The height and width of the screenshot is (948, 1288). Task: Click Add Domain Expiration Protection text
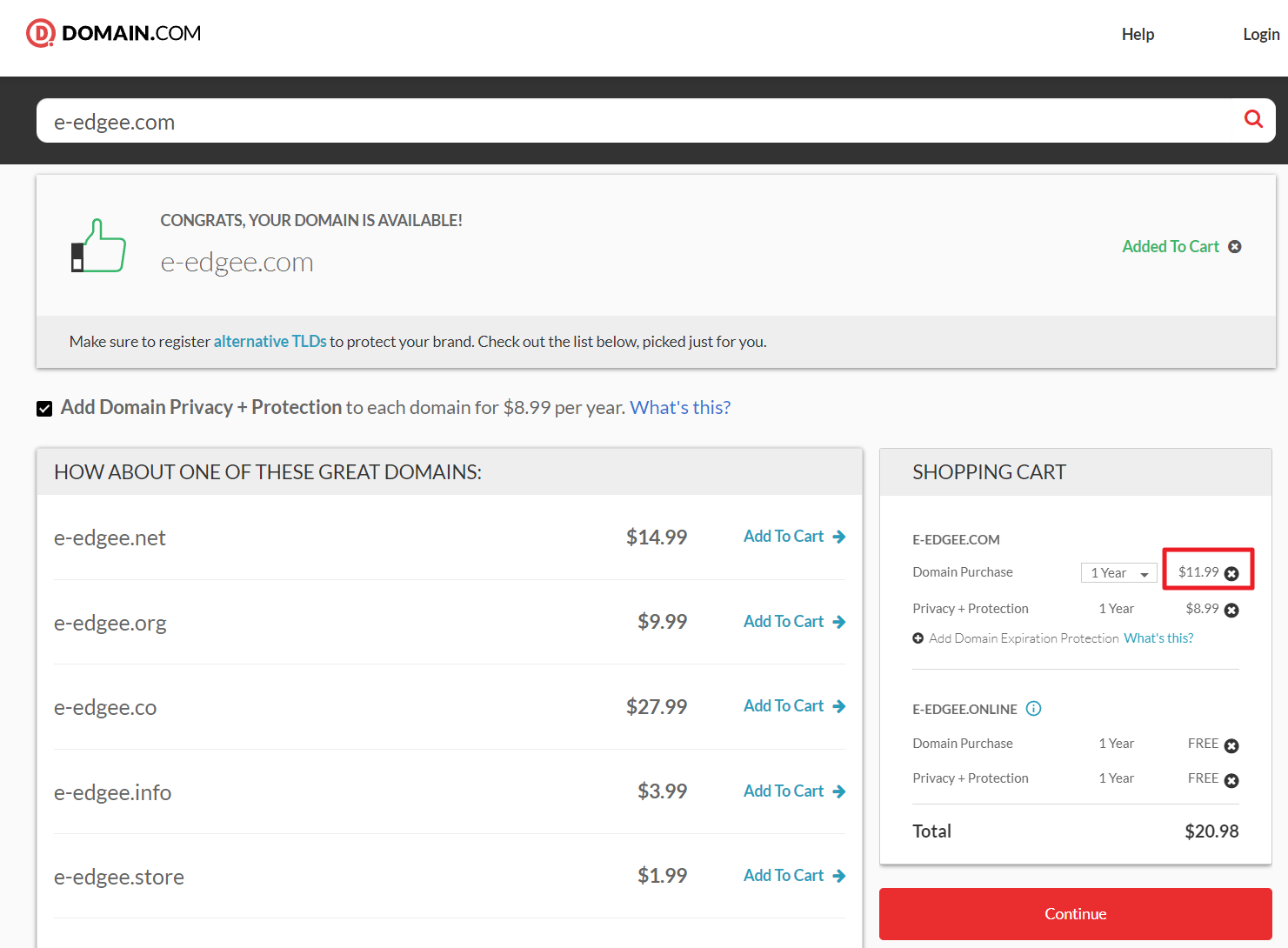coord(1024,638)
